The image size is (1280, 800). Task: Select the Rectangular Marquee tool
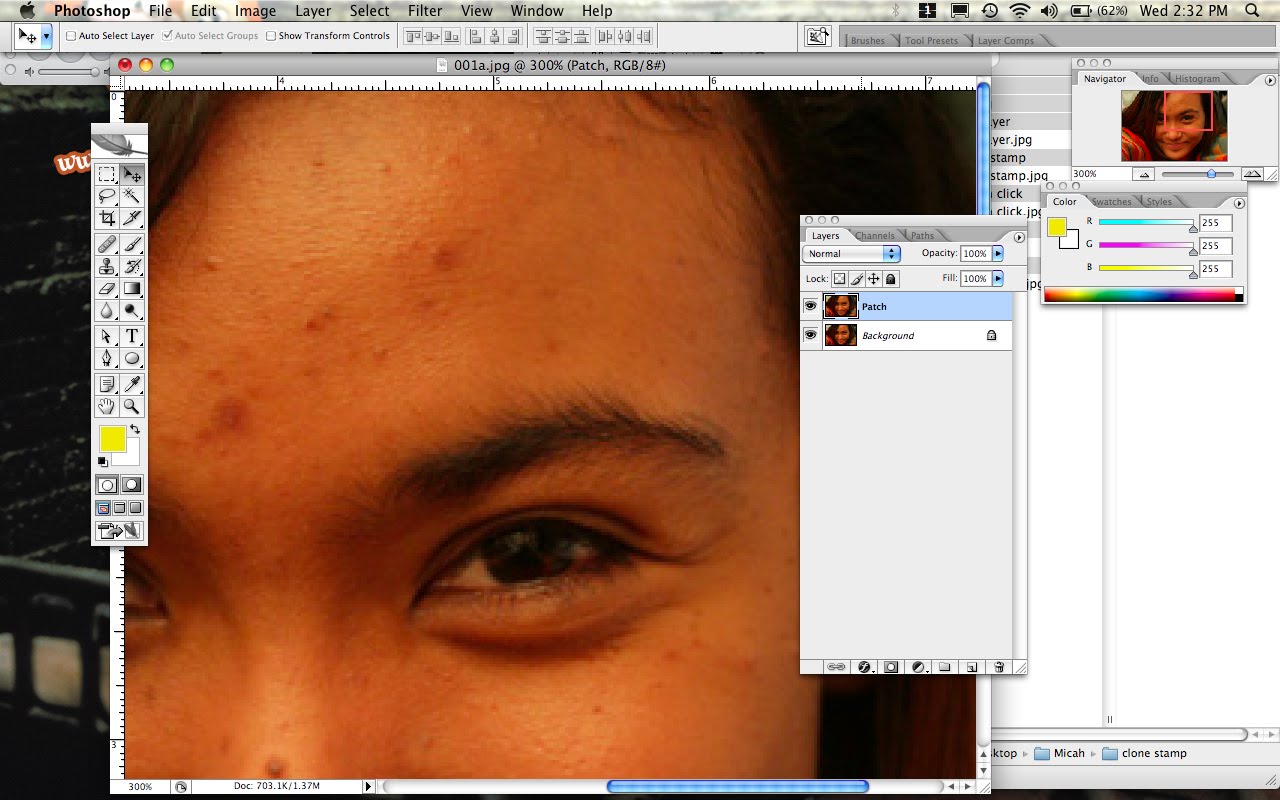point(107,175)
